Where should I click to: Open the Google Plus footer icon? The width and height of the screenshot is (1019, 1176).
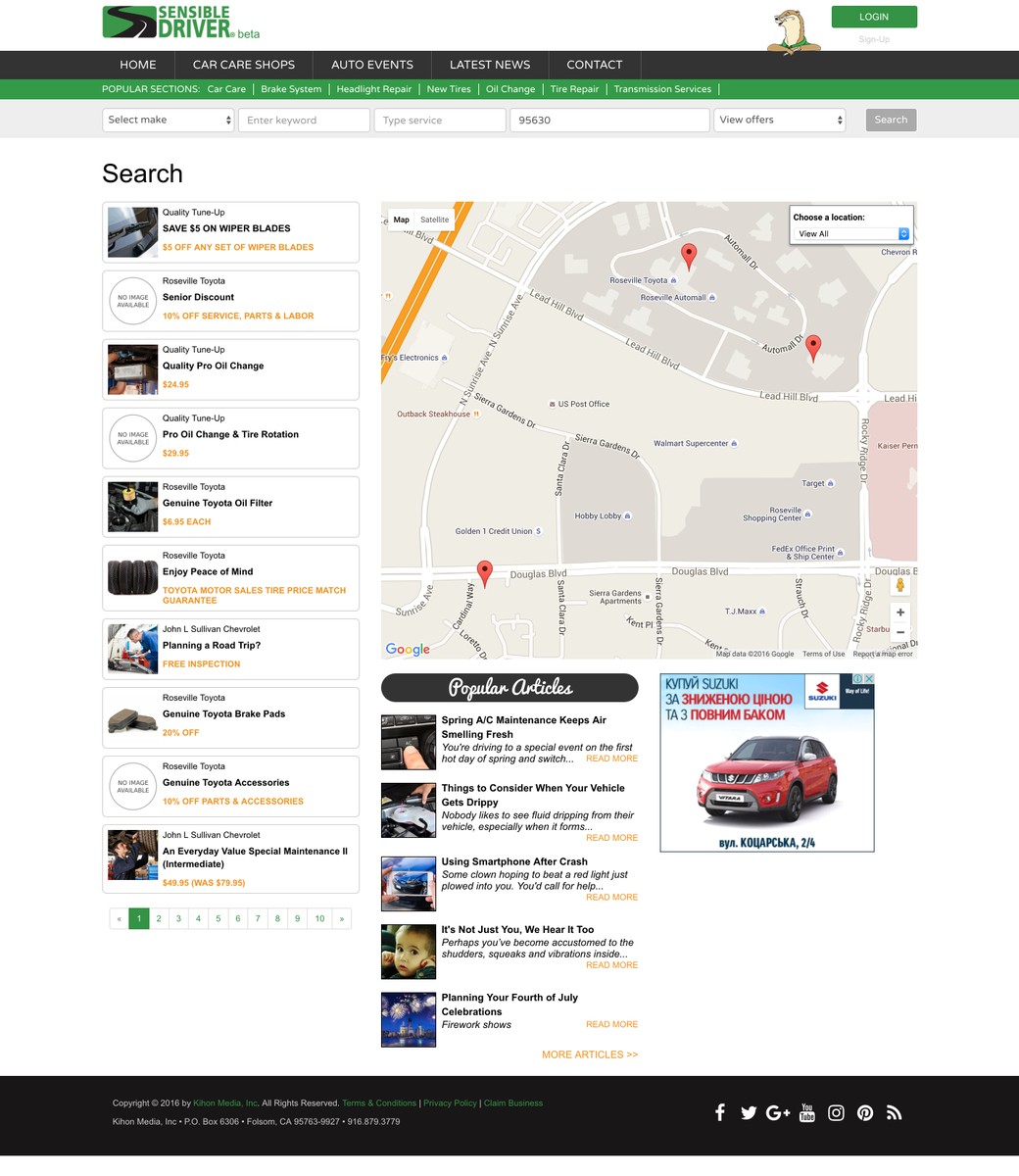[x=778, y=1112]
